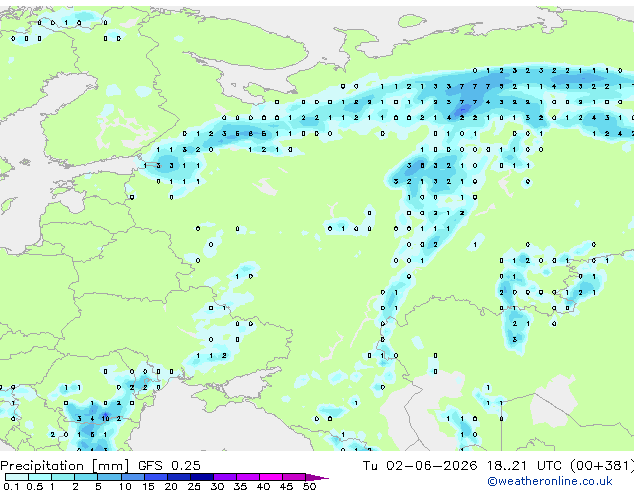Click the legend label '50'
The image size is (634, 490).
(309, 486)
